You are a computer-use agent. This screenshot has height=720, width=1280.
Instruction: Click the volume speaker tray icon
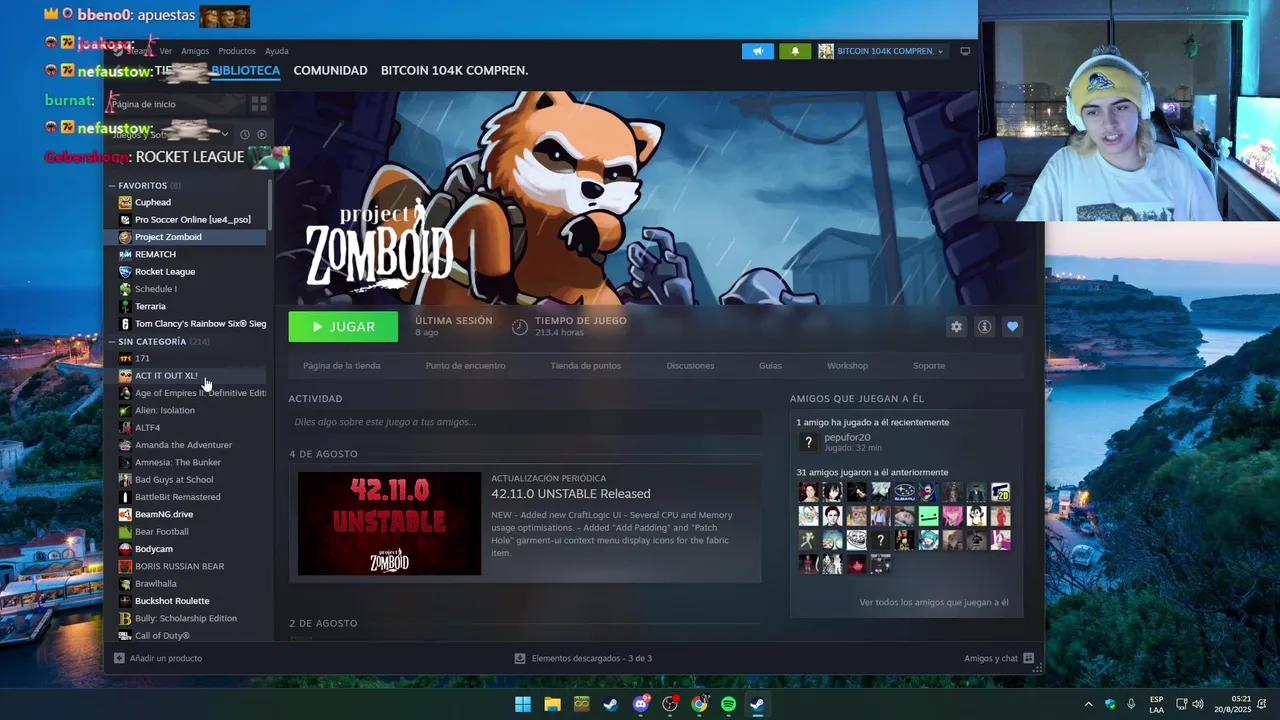click(x=1198, y=704)
